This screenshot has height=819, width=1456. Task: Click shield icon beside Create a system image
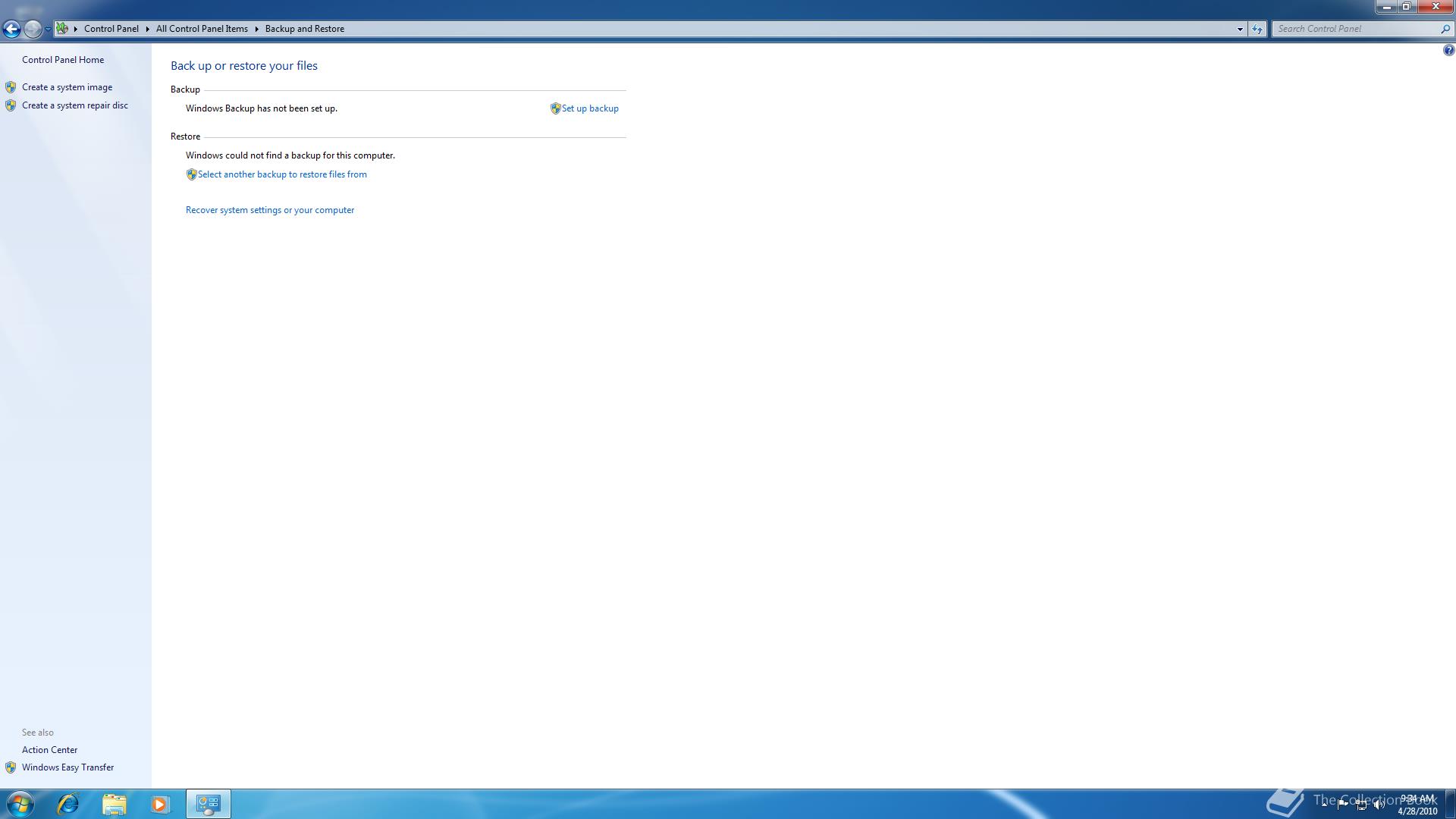tap(11, 87)
